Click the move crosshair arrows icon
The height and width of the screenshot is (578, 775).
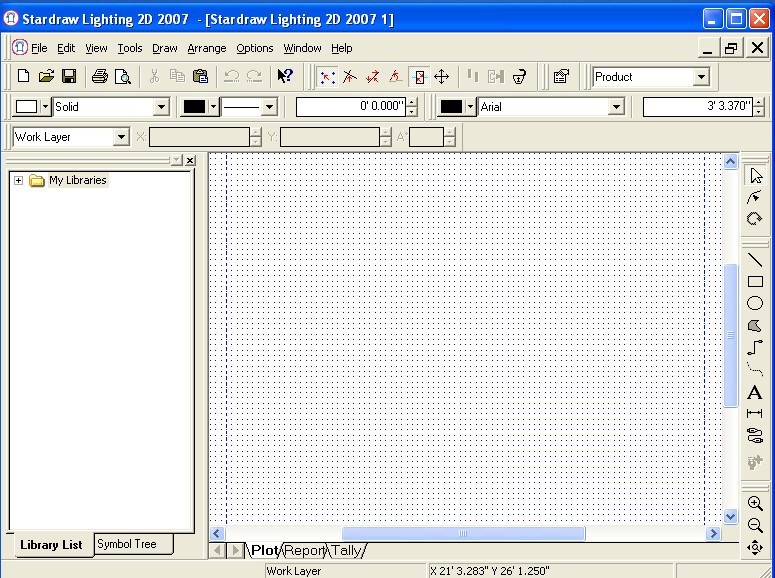tap(441, 77)
